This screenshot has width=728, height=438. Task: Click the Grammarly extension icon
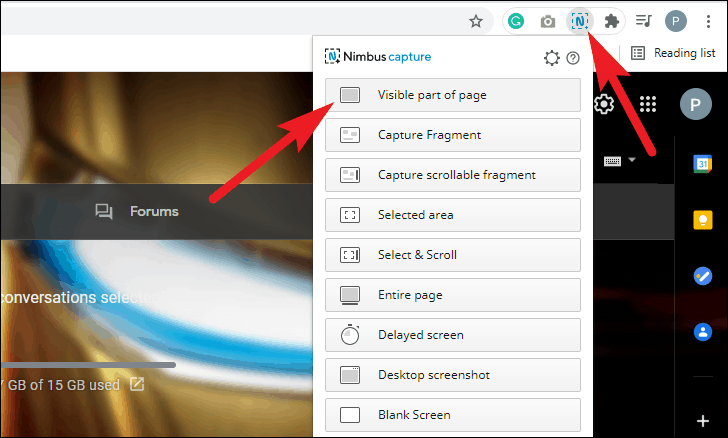[516, 21]
